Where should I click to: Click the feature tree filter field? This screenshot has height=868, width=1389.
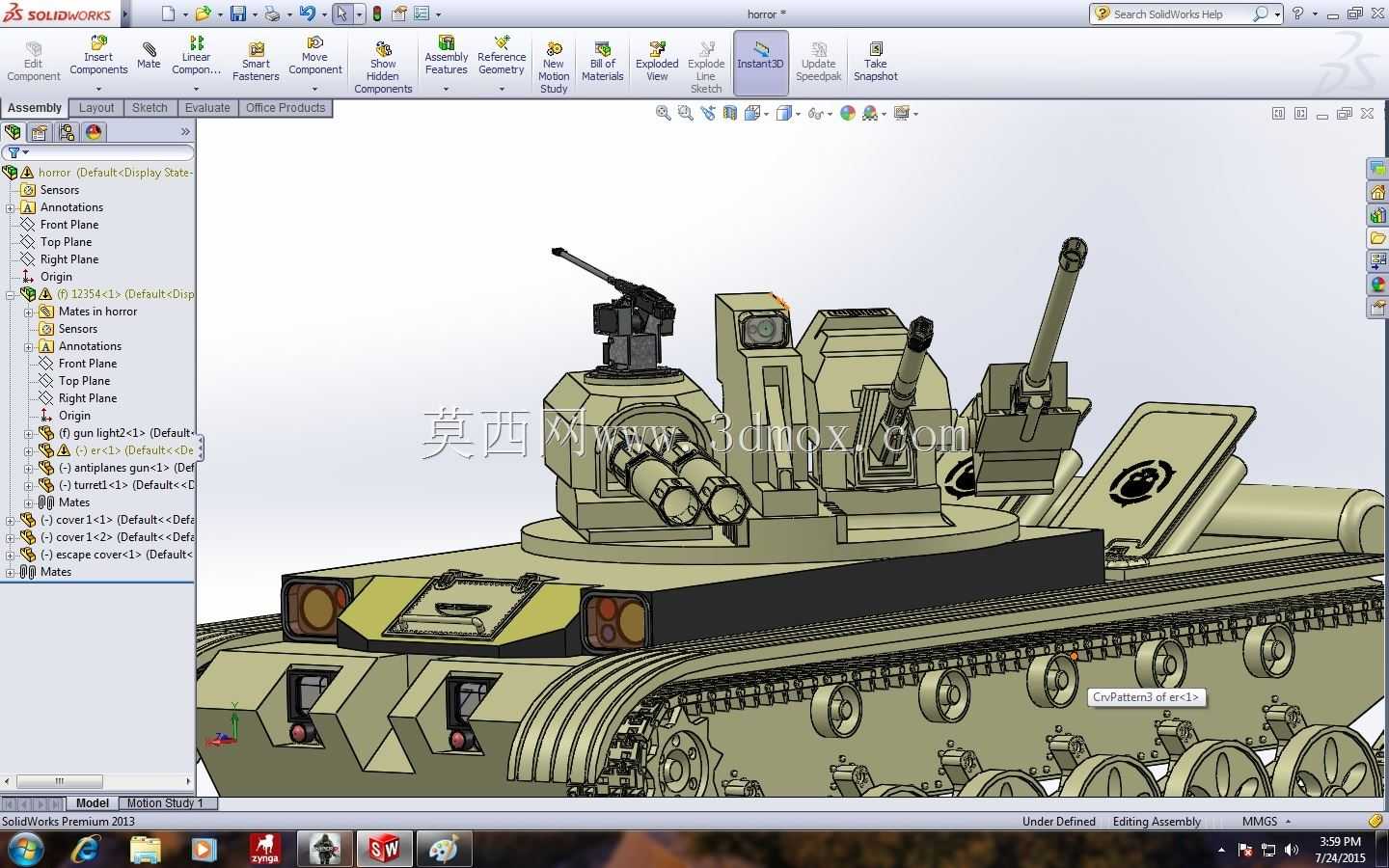[x=98, y=152]
